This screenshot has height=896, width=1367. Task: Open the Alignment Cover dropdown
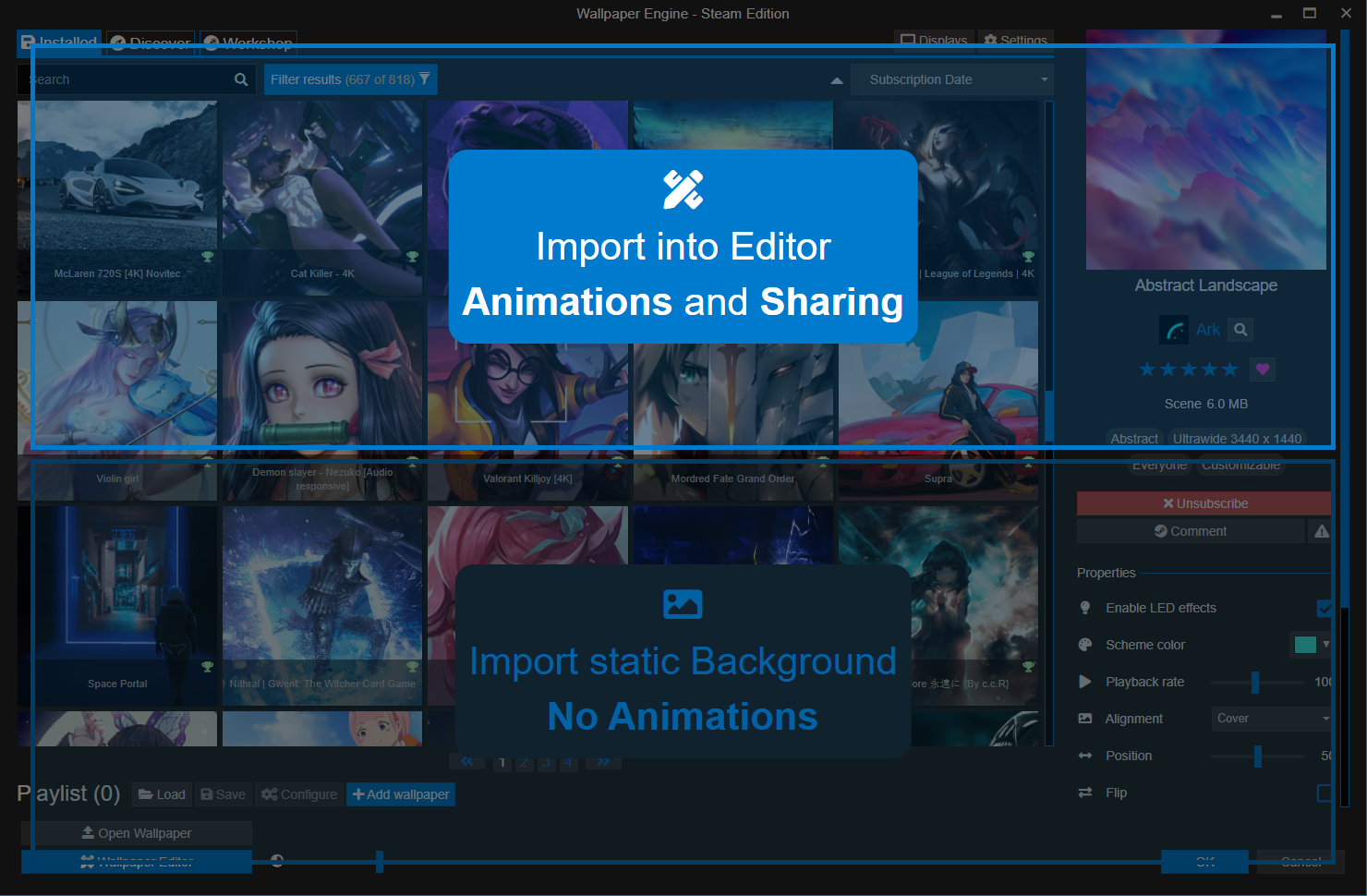click(x=1272, y=719)
